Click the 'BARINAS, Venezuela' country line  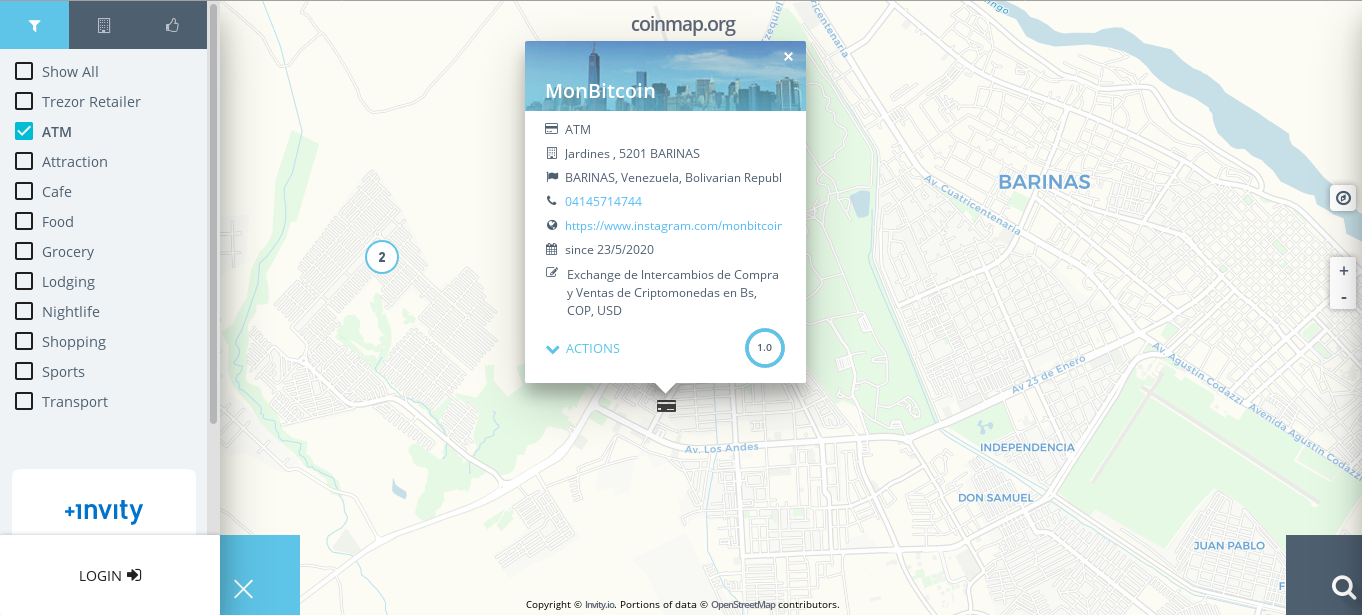(x=673, y=178)
